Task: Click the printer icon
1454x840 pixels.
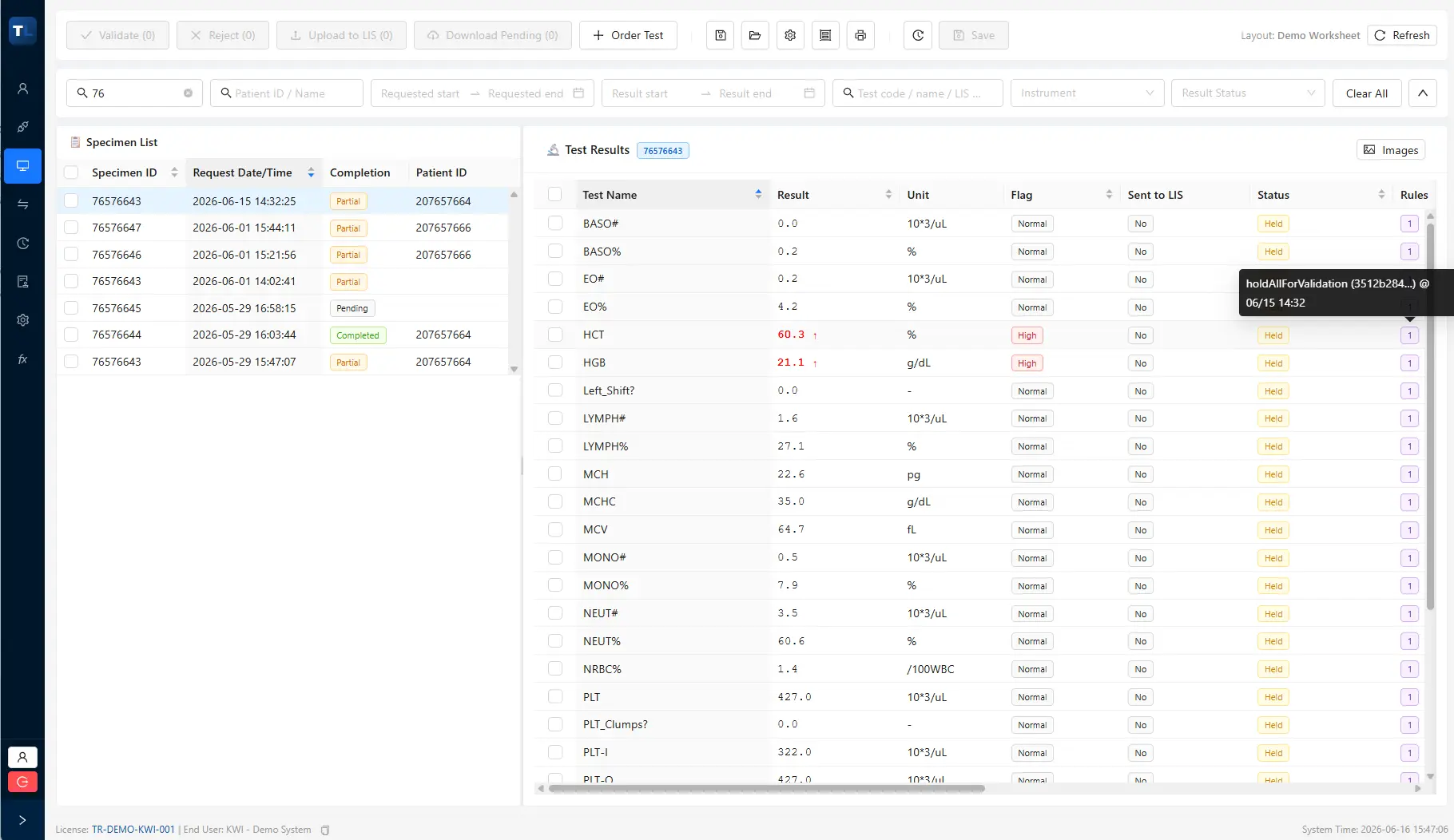Action: 860,35
